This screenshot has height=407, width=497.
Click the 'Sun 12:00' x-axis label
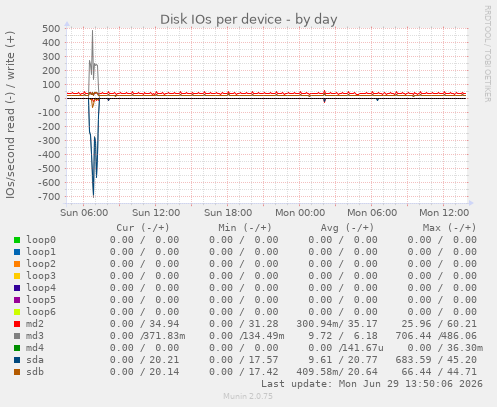pos(156,213)
